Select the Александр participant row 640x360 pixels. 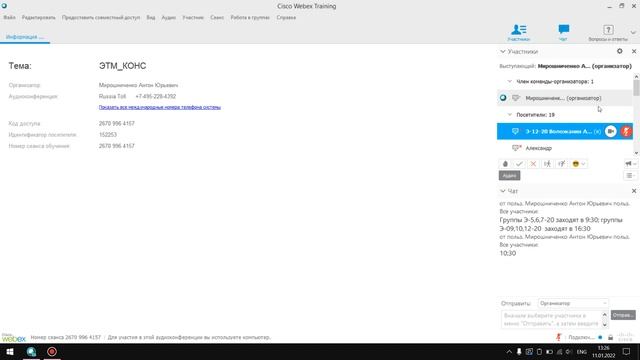tap(564, 148)
